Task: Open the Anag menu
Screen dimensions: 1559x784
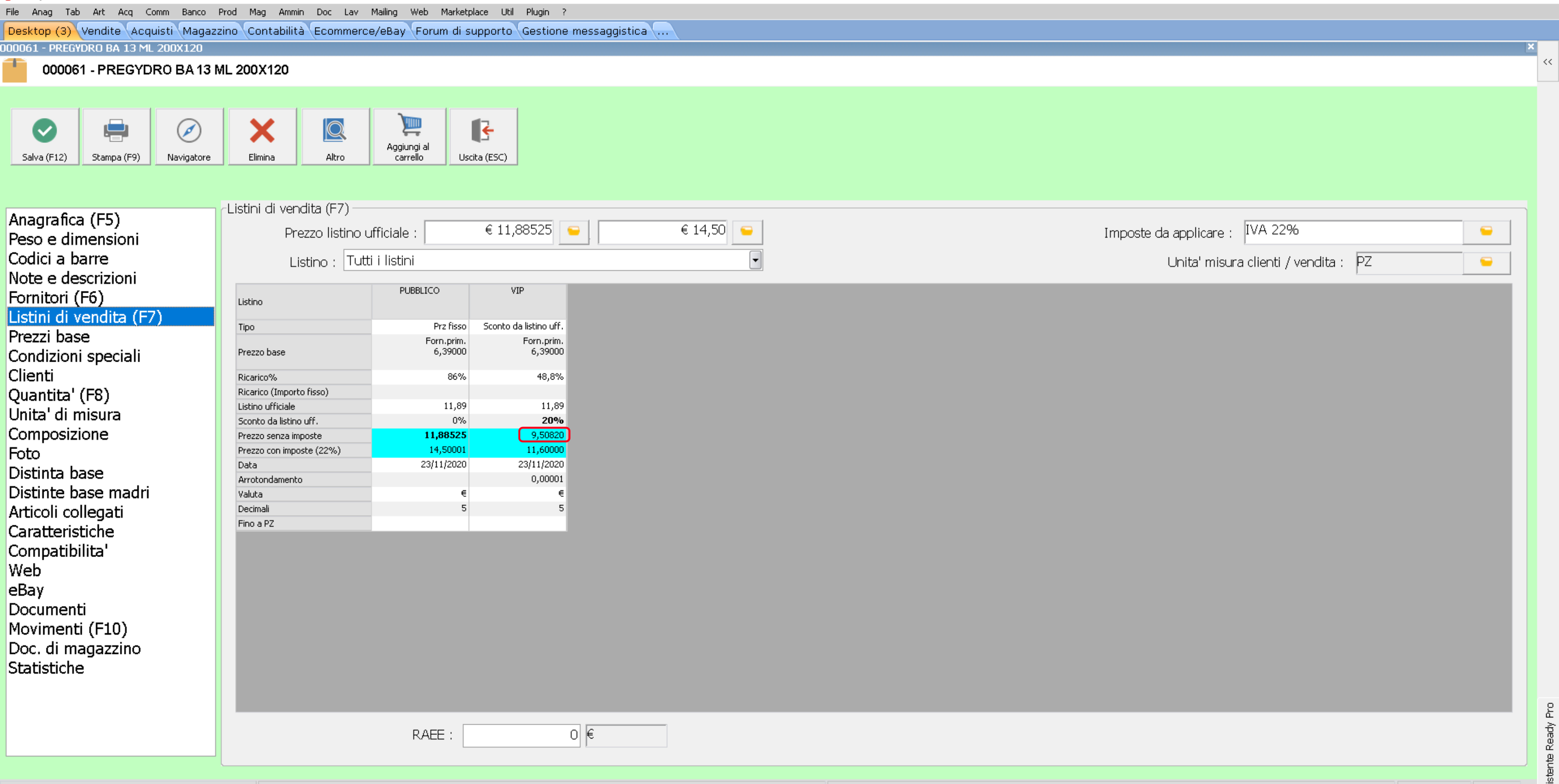Action: click(42, 11)
